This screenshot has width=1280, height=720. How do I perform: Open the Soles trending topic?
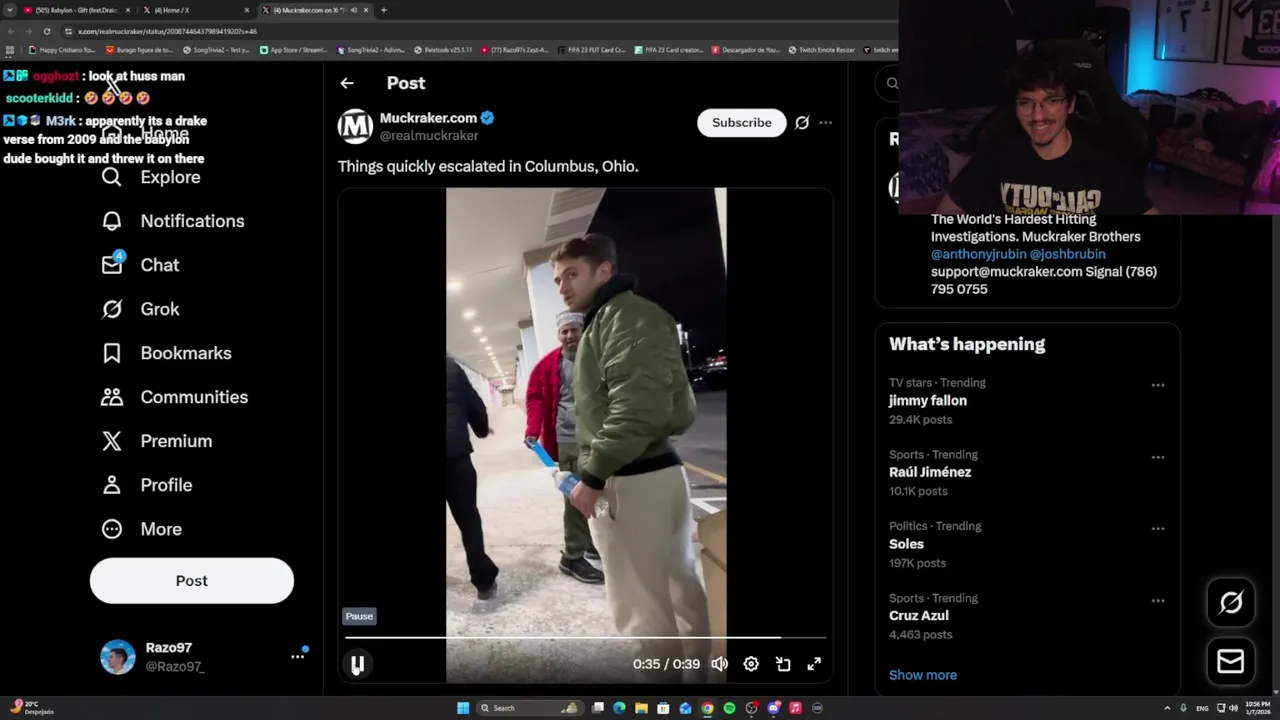906,544
